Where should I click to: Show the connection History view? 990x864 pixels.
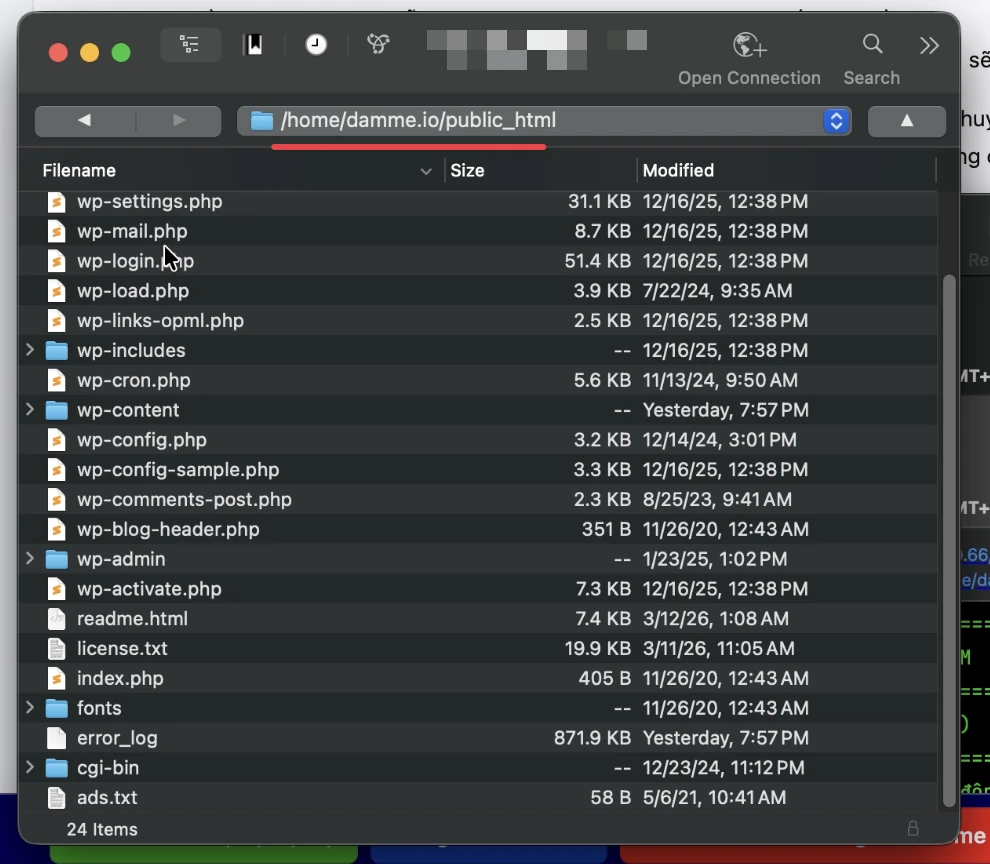316,45
